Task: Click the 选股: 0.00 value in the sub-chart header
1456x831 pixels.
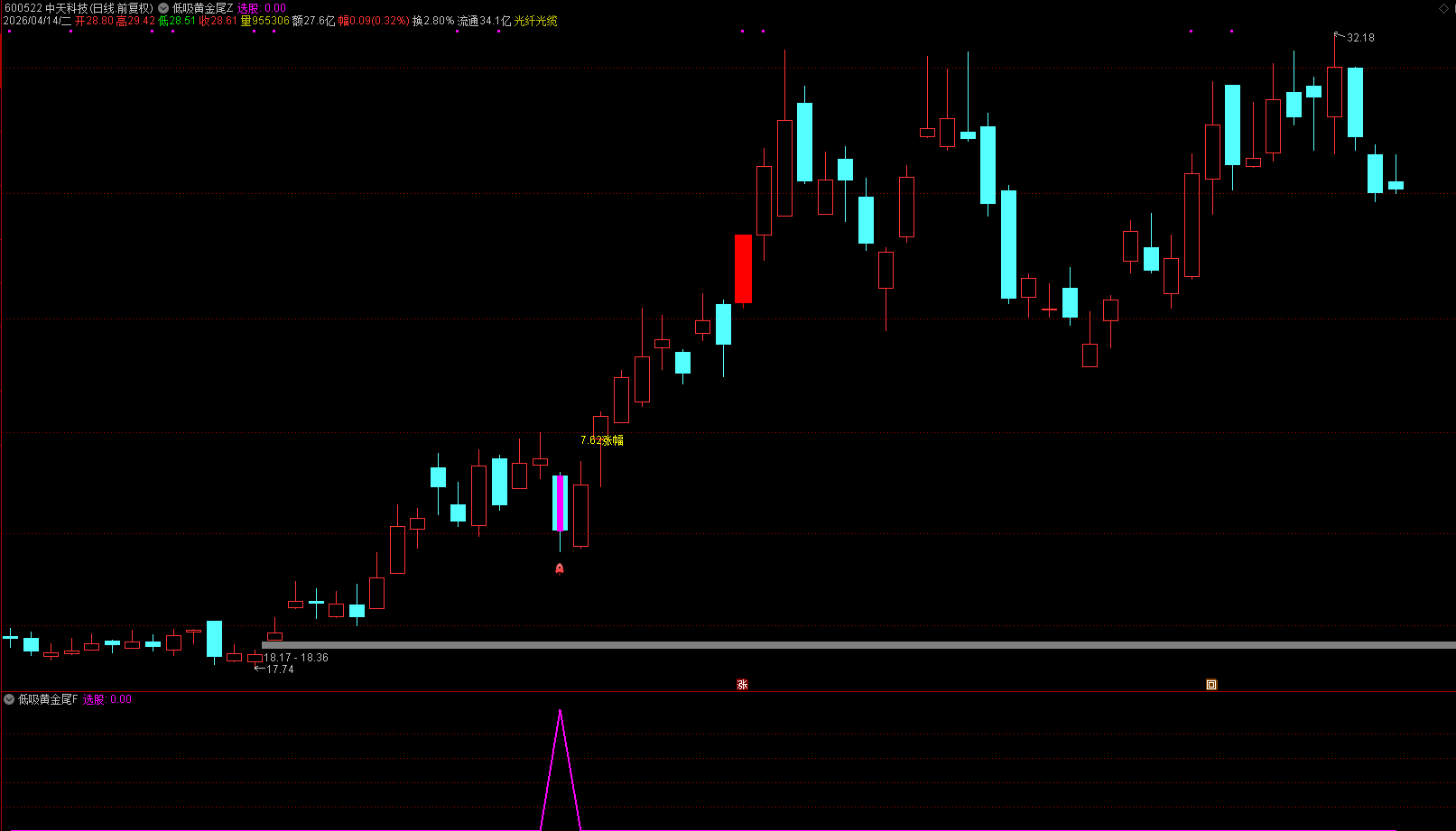Action: (107, 699)
